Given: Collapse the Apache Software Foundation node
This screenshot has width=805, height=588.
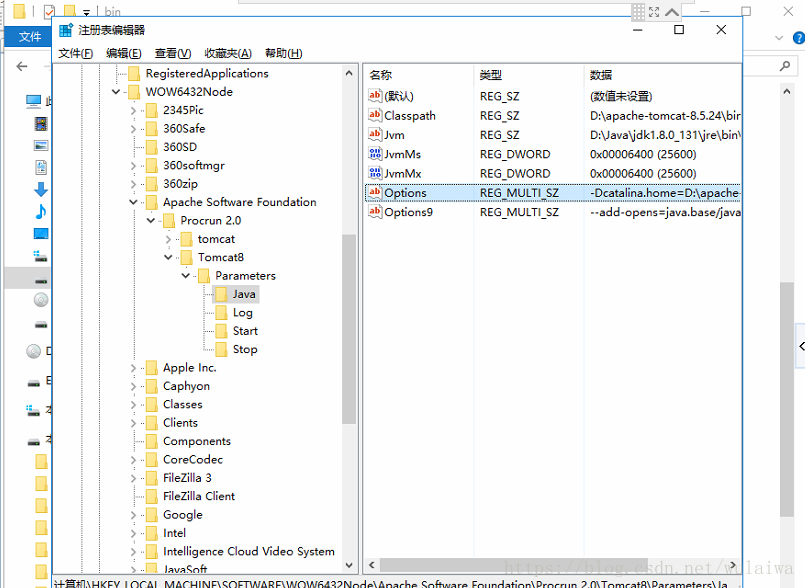Looking at the screenshot, I should [x=133, y=202].
